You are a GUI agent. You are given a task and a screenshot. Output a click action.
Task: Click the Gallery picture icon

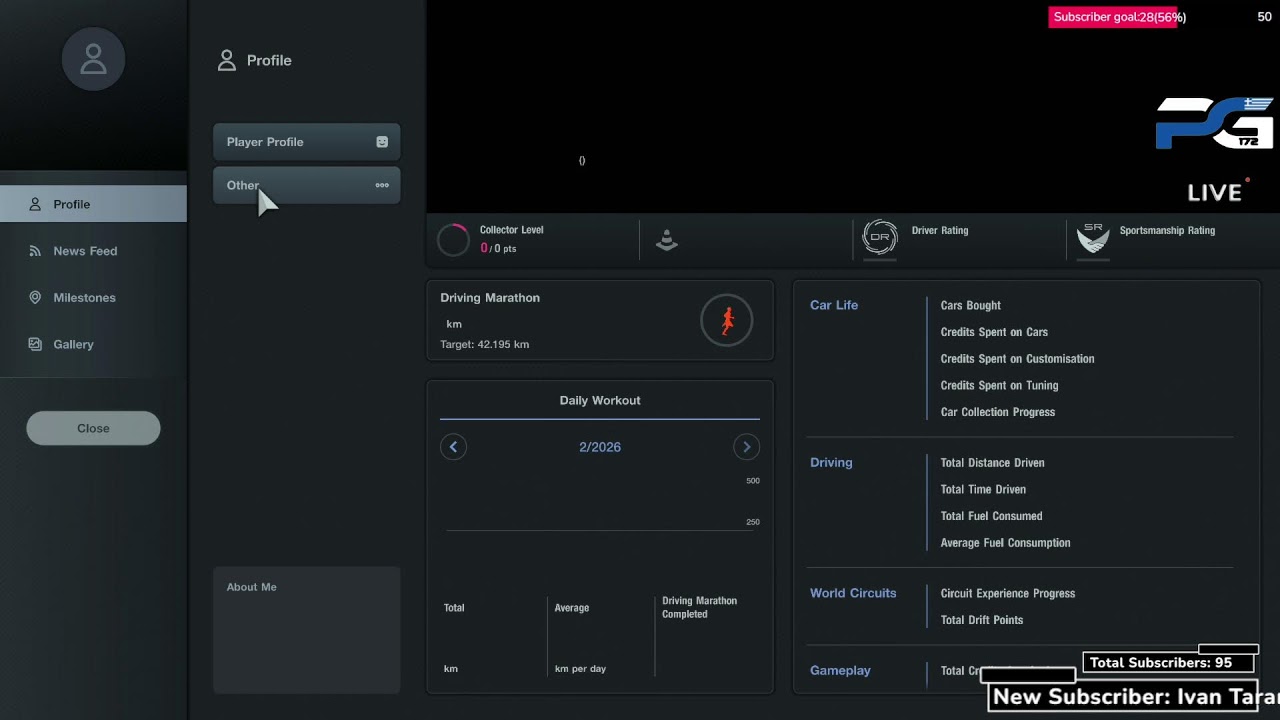[35, 344]
